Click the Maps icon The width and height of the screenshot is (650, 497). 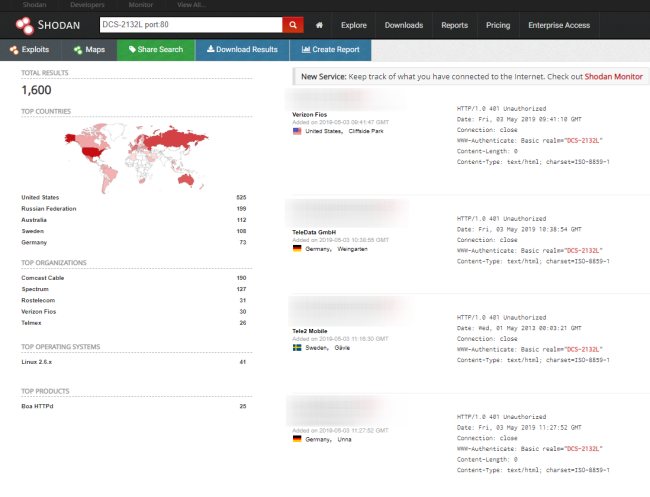(x=78, y=50)
